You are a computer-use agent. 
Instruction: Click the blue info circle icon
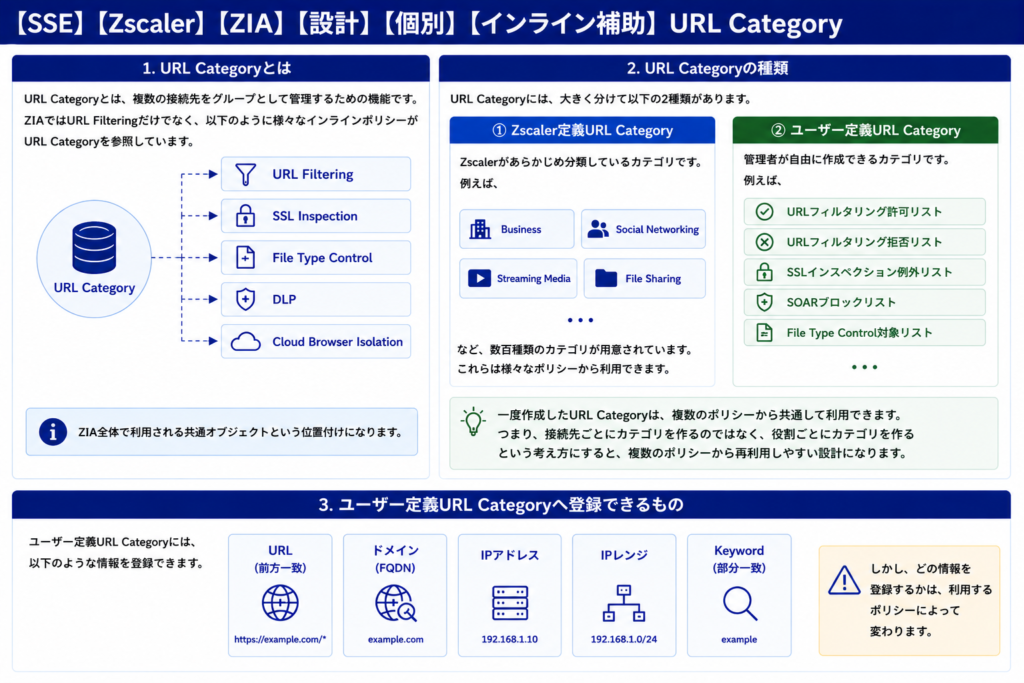coord(53,432)
